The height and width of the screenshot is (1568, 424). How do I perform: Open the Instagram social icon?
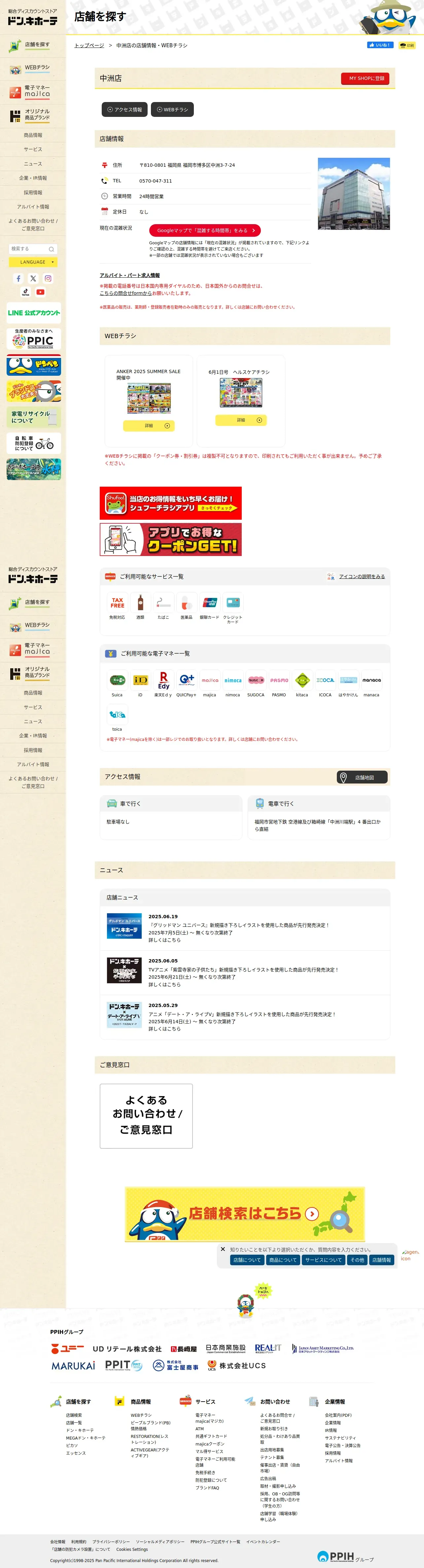tap(48, 278)
